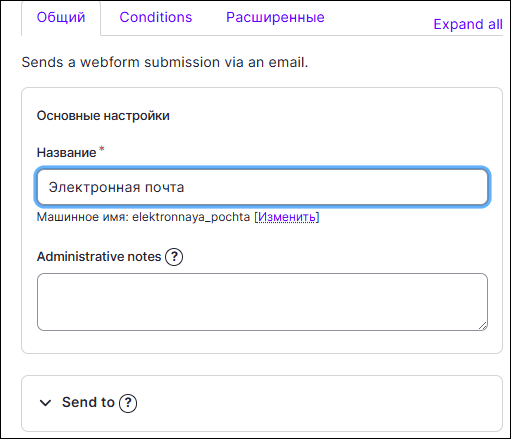This screenshot has width=511, height=439.
Task: Click the question mark icon next to Send to
Action: [x=128, y=403]
